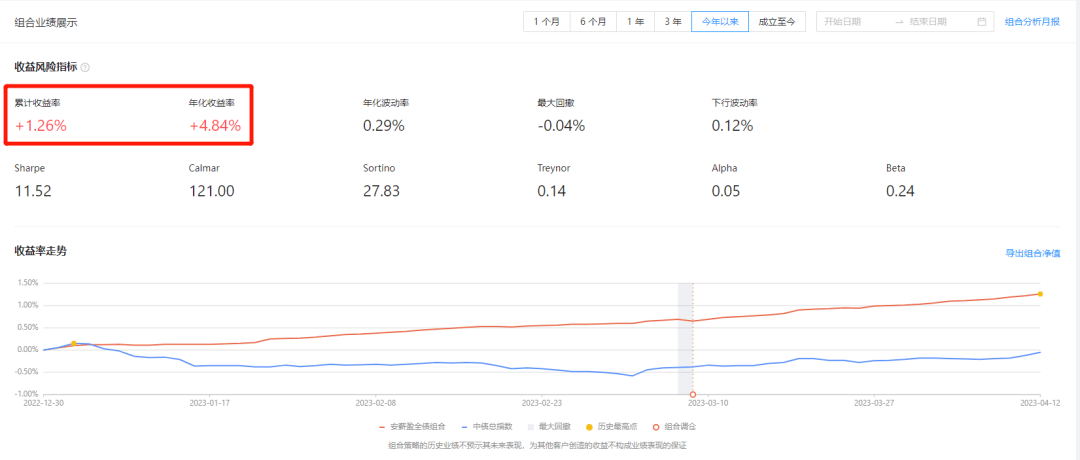Click the 今年以来 tab

[x=720, y=21]
